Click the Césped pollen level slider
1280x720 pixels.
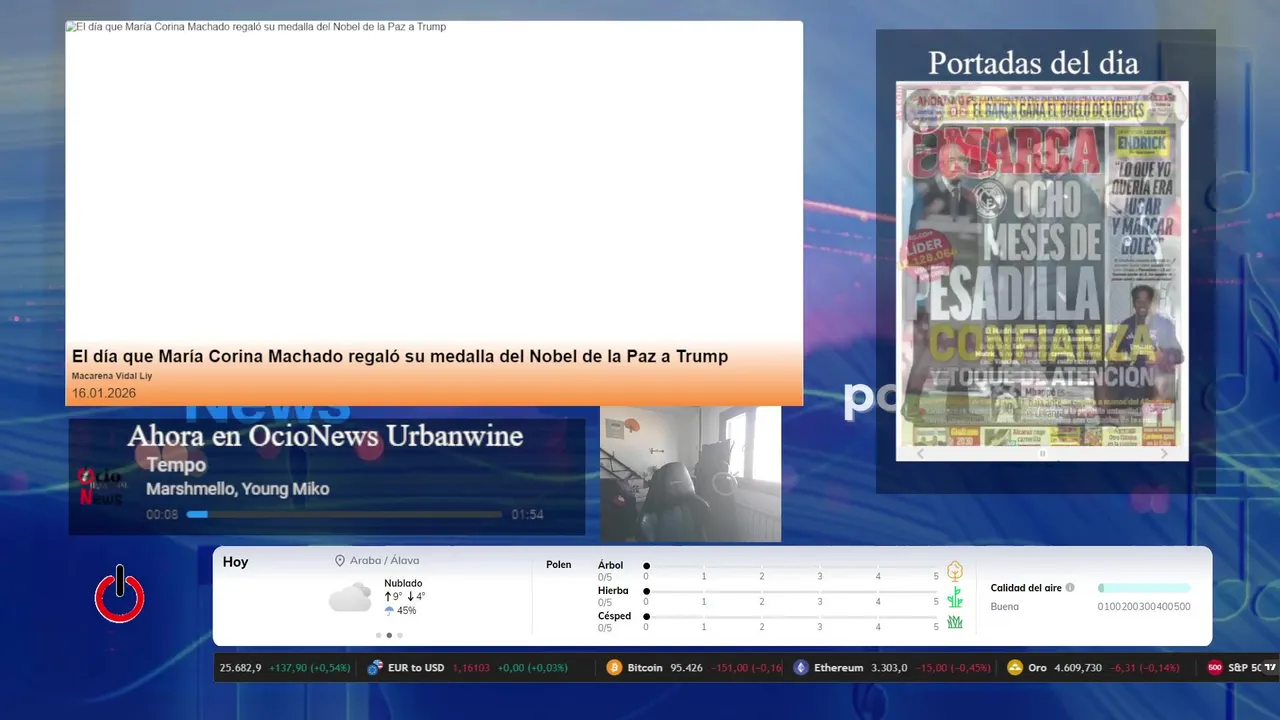pyautogui.click(x=791, y=616)
